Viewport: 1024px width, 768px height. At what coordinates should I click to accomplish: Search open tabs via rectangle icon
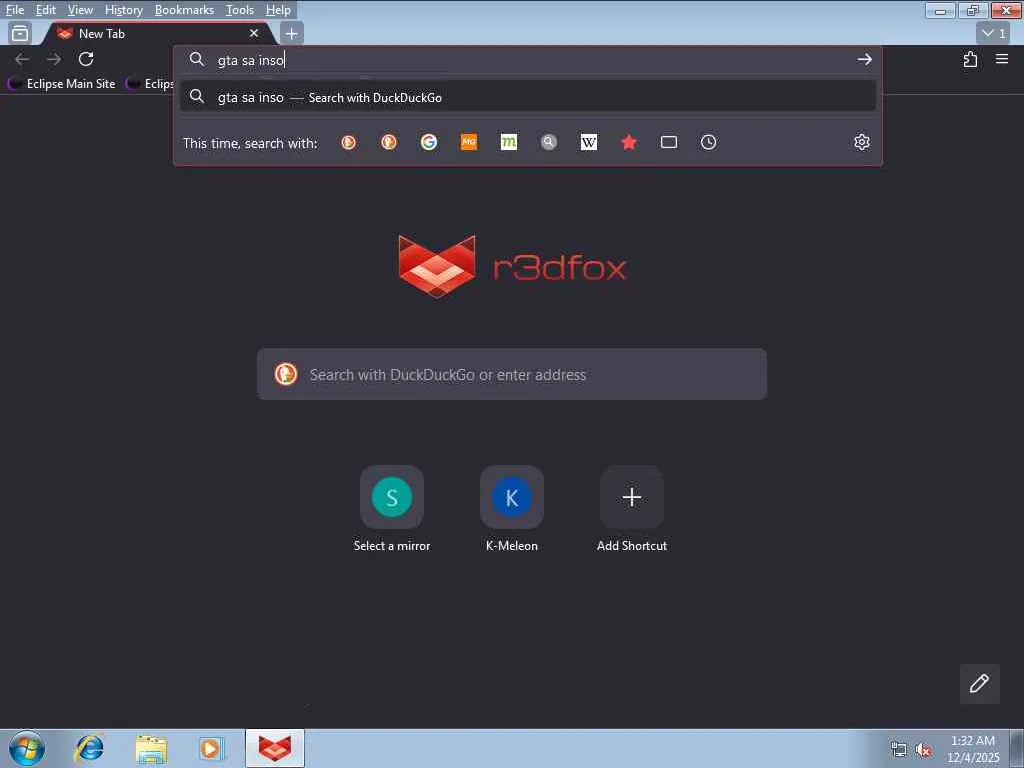coord(669,142)
